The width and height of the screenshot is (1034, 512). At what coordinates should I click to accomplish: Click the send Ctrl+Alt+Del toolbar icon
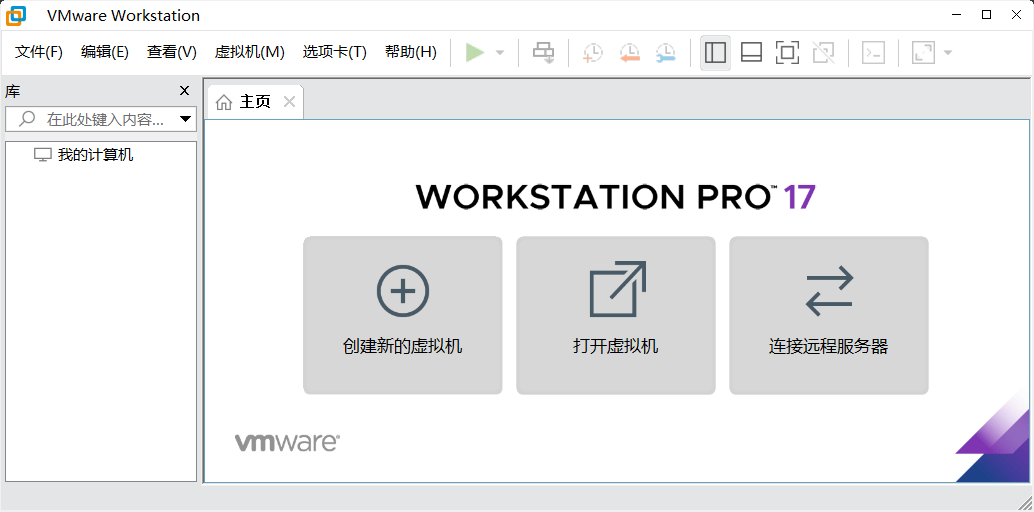click(x=543, y=53)
